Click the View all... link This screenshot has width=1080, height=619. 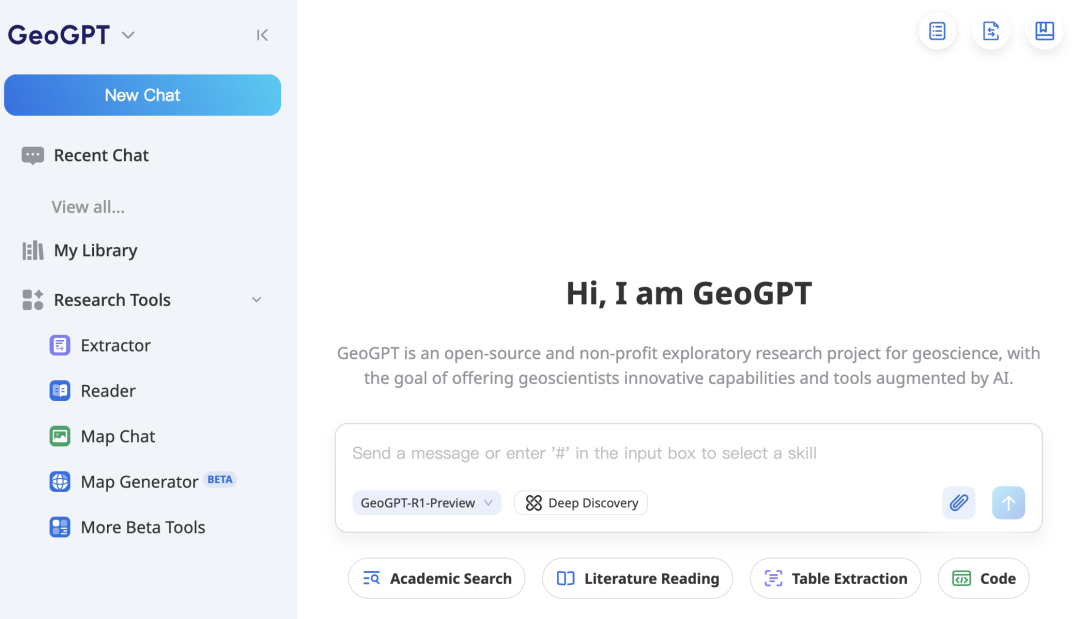tap(88, 207)
